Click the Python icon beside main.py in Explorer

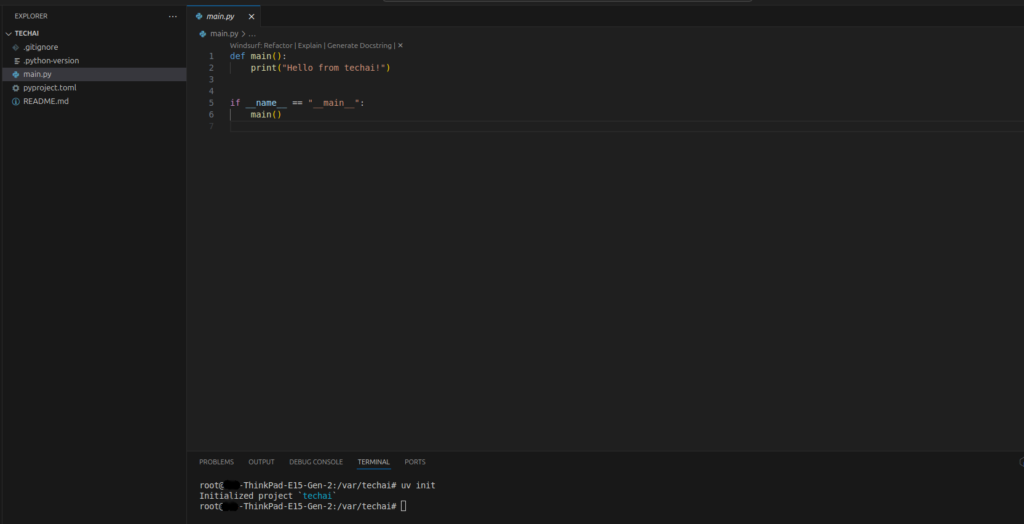[x=16, y=74]
